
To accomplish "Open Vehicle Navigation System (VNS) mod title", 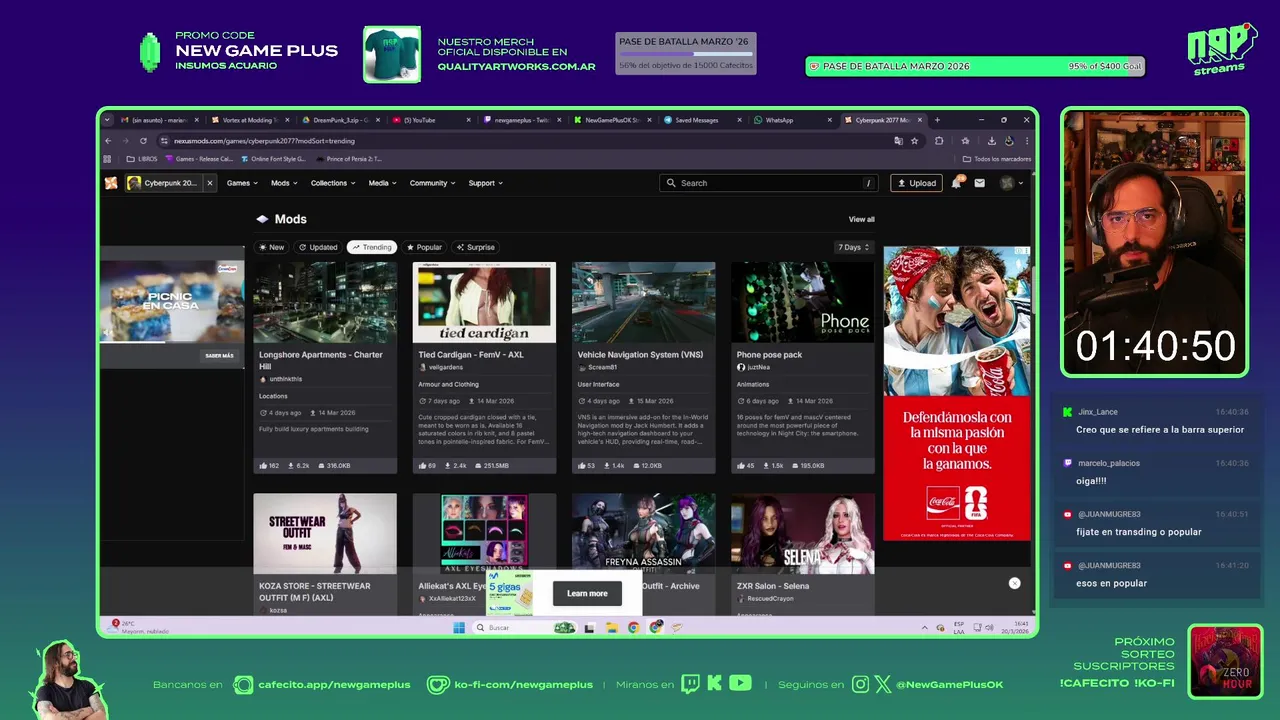I will [640, 354].
